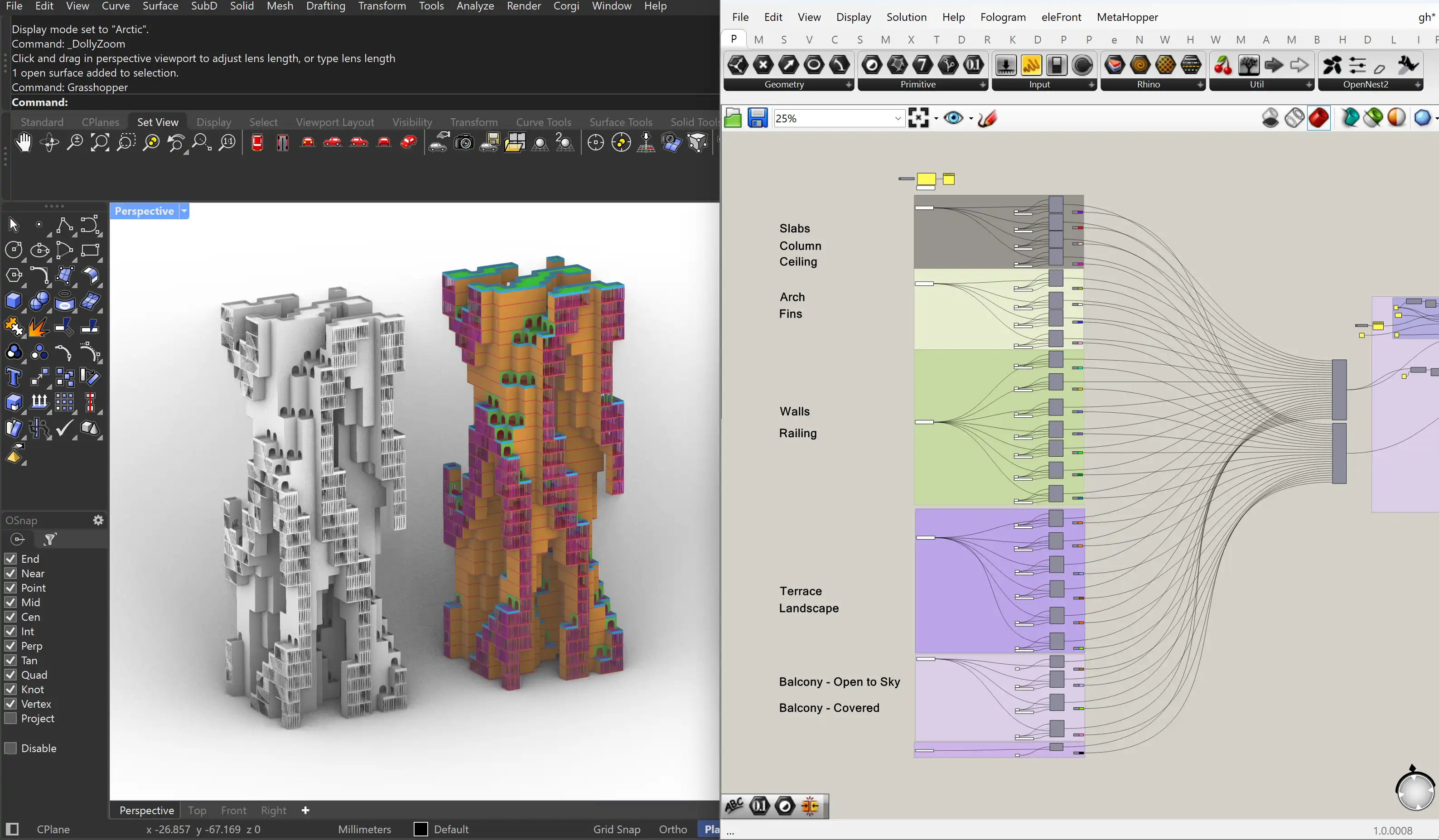
Task: Click the camera icon in toolbar
Action: tap(464, 143)
